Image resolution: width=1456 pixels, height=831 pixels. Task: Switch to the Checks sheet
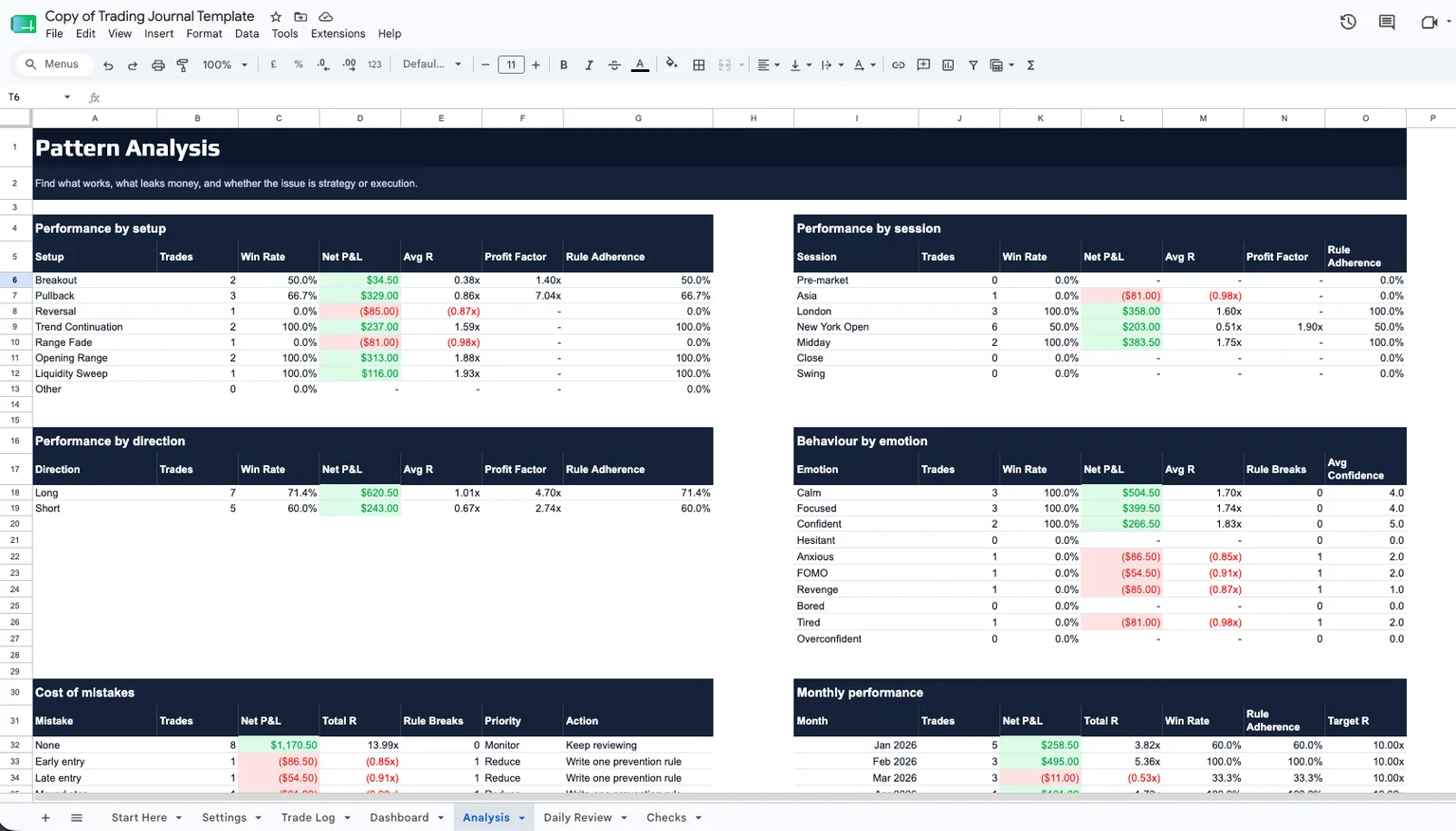tap(665, 818)
